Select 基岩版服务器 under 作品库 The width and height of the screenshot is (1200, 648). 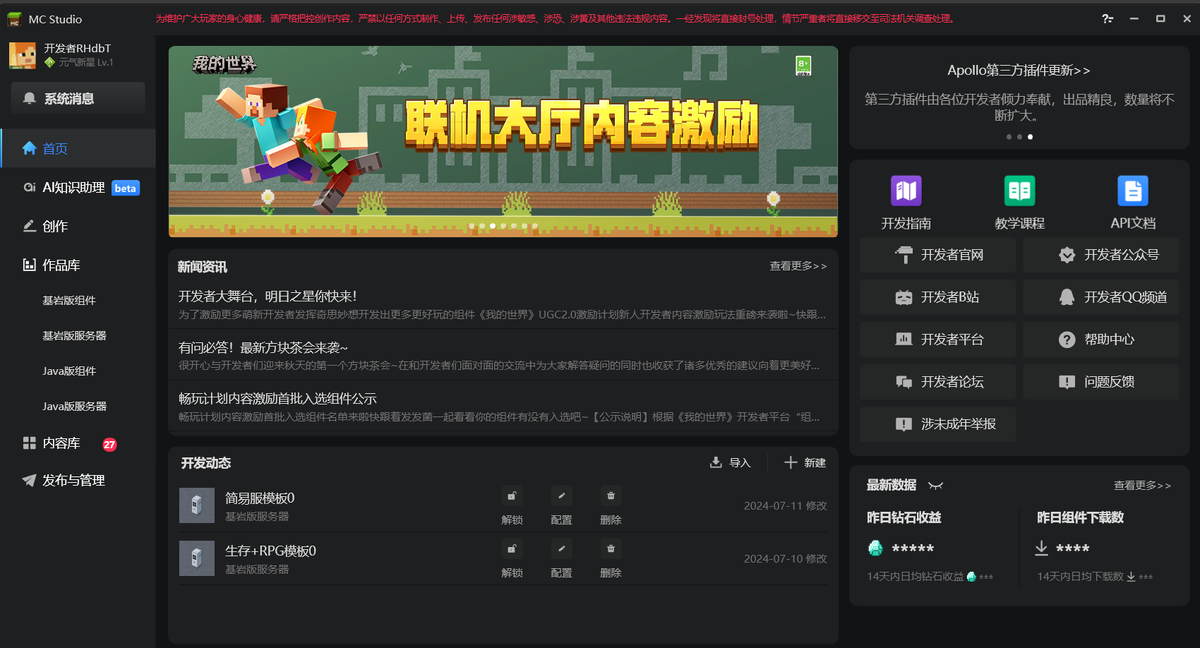tap(74, 336)
